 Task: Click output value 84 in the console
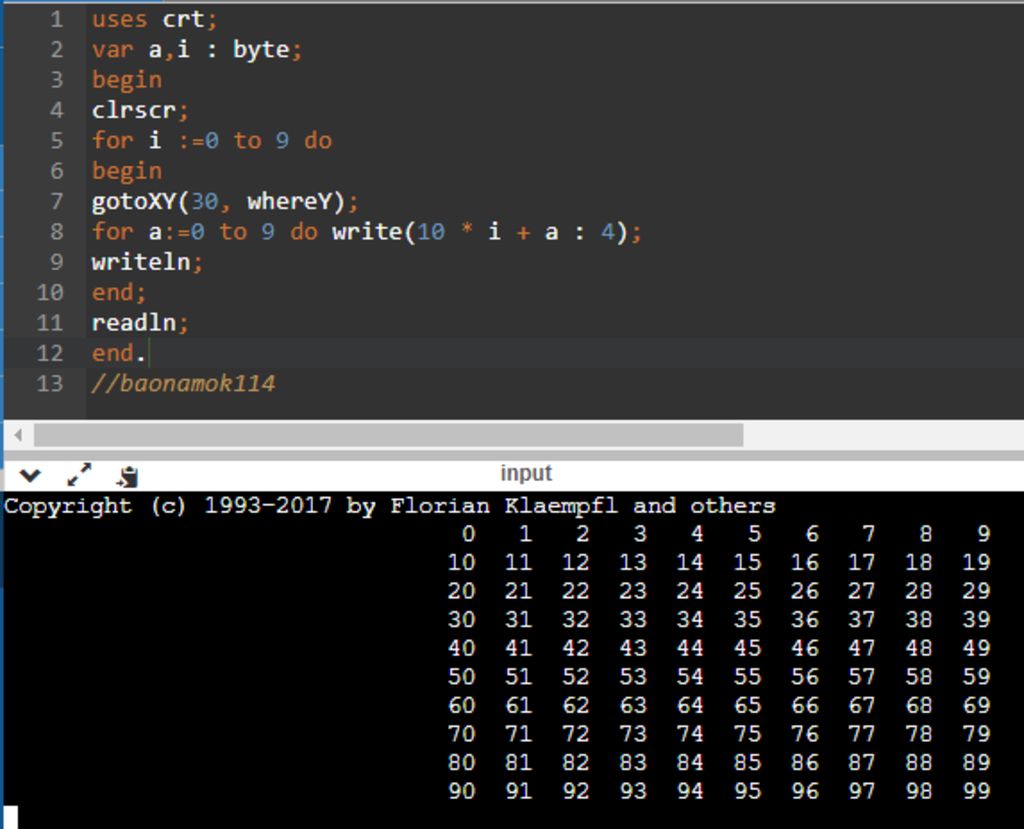[x=690, y=762]
